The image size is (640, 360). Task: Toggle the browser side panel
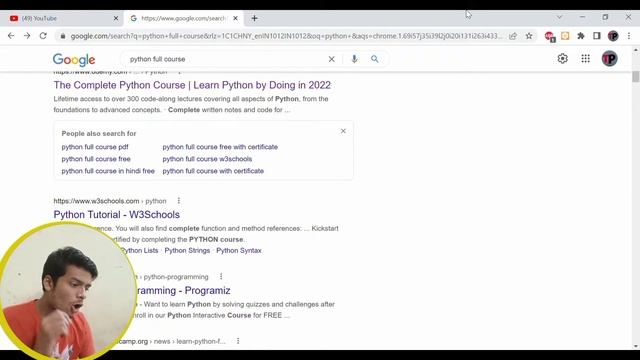click(x=597, y=36)
